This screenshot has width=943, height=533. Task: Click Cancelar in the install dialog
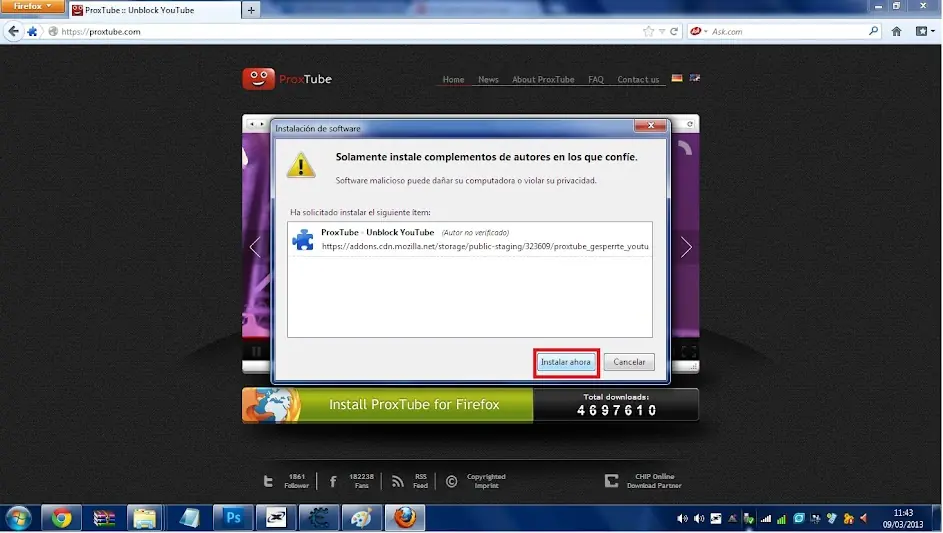click(x=629, y=362)
